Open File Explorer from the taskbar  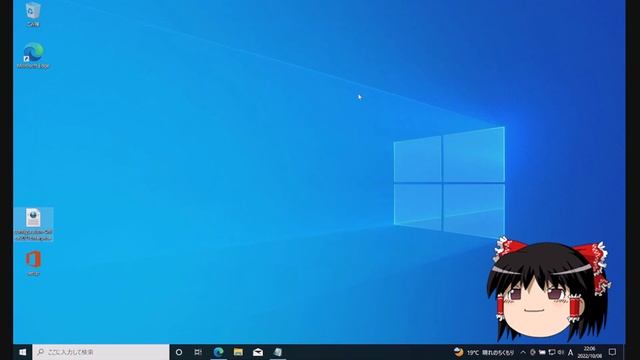tap(238, 352)
